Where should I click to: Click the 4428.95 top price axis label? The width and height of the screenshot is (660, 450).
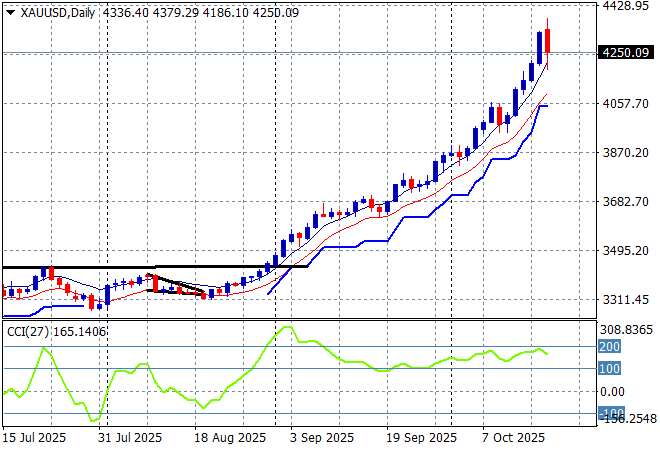click(629, 6)
